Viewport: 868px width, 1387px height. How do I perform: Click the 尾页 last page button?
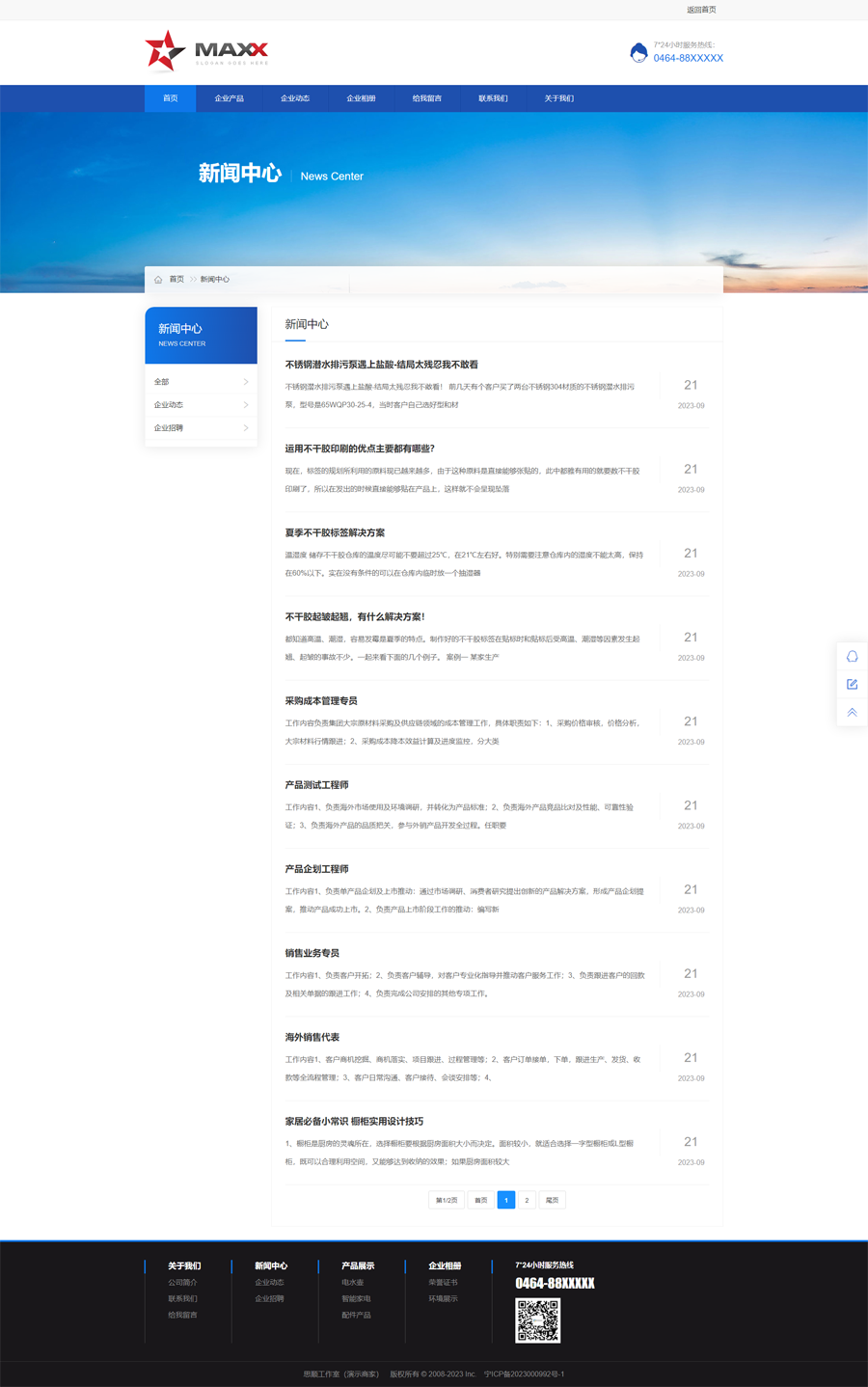552,1200
